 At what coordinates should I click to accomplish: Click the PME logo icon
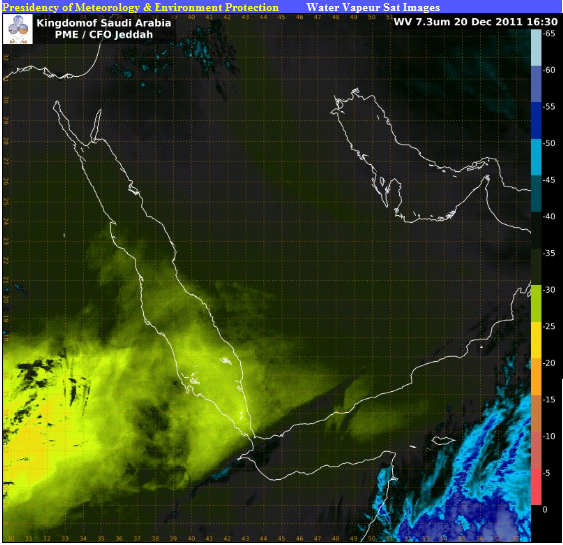tap(18, 29)
